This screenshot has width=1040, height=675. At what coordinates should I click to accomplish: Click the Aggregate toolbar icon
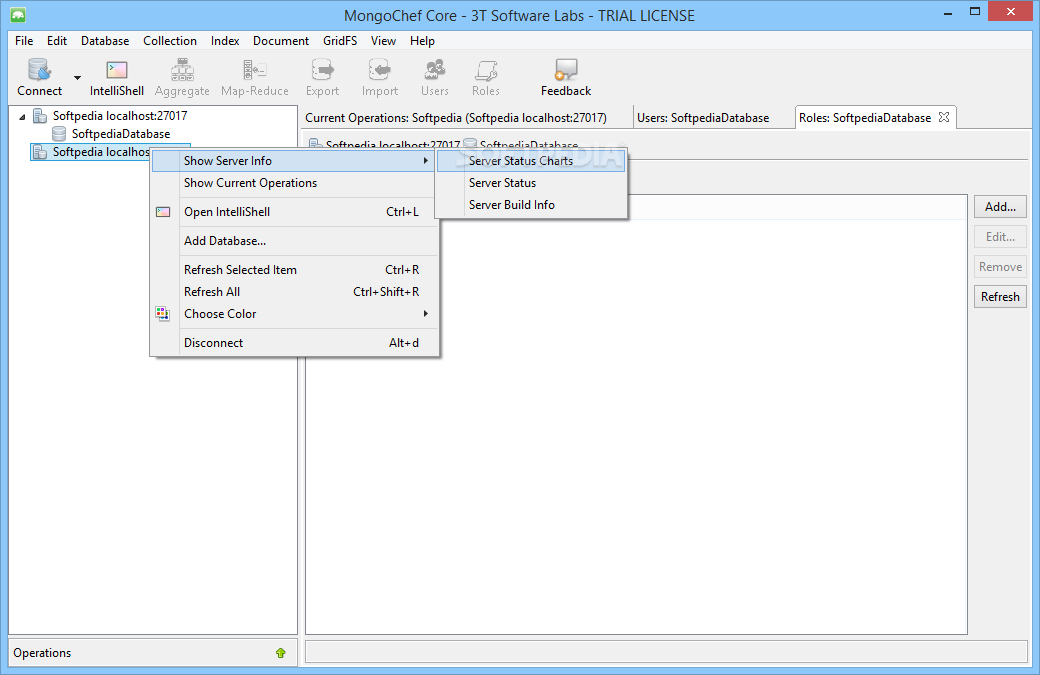(182, 77)
